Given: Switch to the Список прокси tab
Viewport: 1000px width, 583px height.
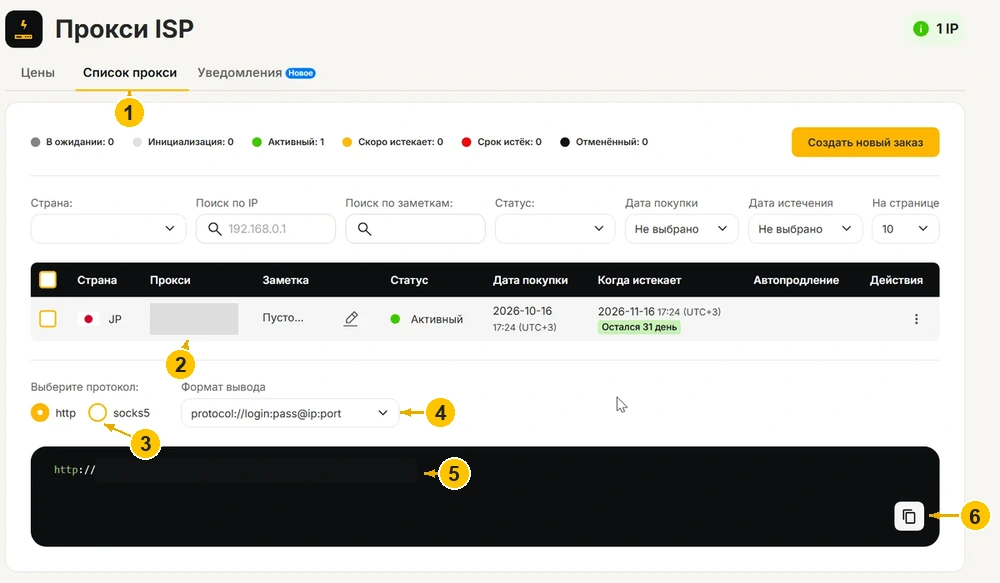Looking at the screenshot, I should pos(130,73).
